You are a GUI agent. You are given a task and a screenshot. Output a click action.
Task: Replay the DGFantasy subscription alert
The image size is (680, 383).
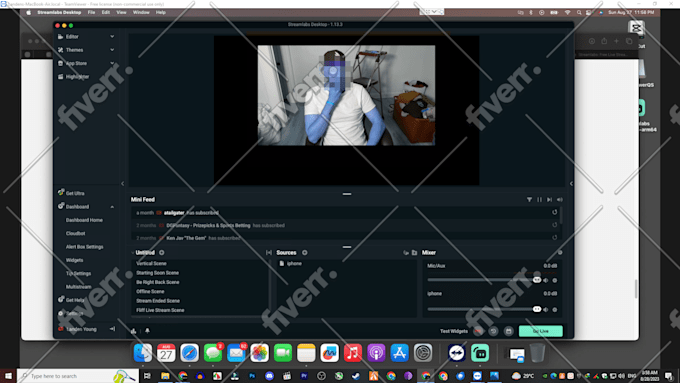555,225
